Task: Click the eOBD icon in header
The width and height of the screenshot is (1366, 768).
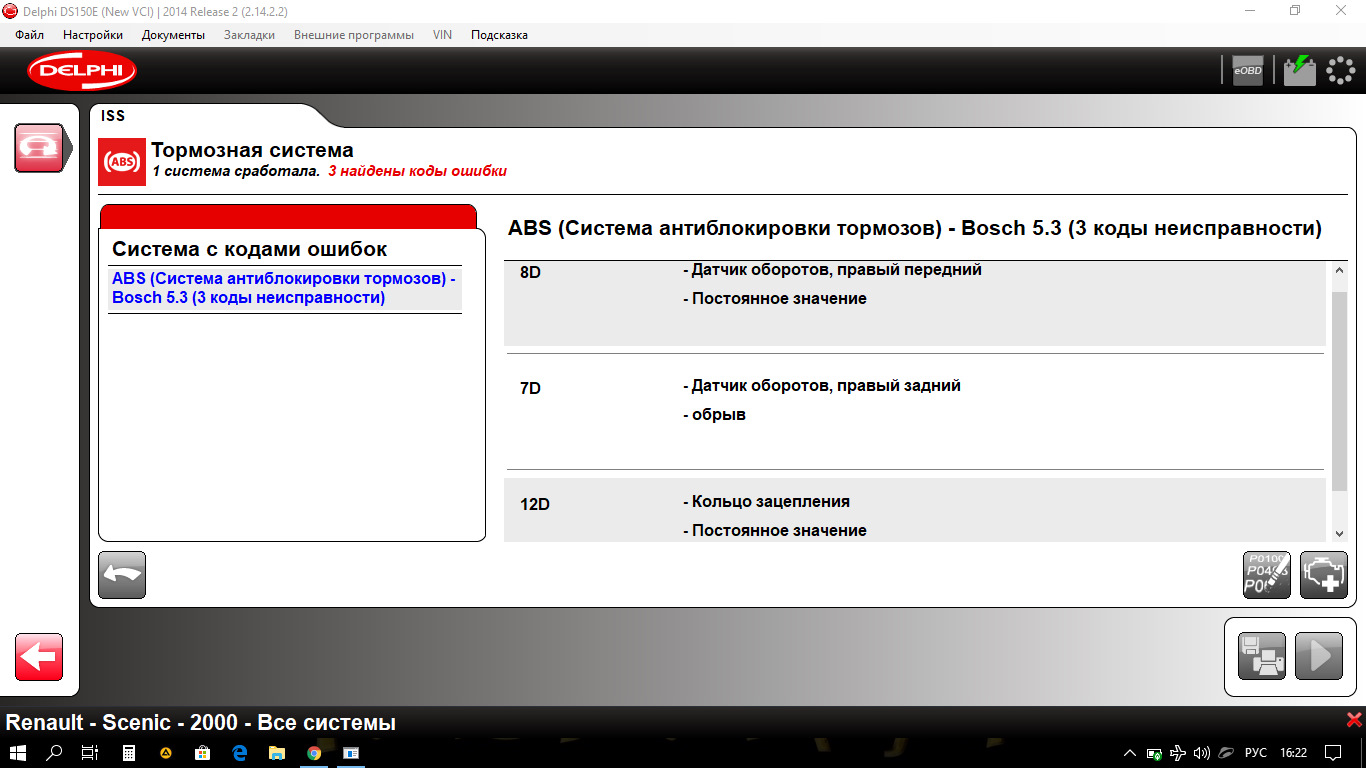Action: pos(1248,70)
